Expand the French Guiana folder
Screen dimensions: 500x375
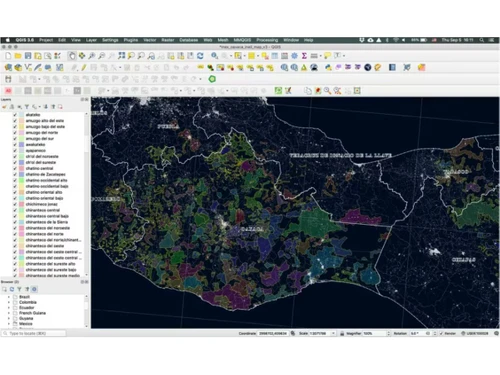click(9, 313)
